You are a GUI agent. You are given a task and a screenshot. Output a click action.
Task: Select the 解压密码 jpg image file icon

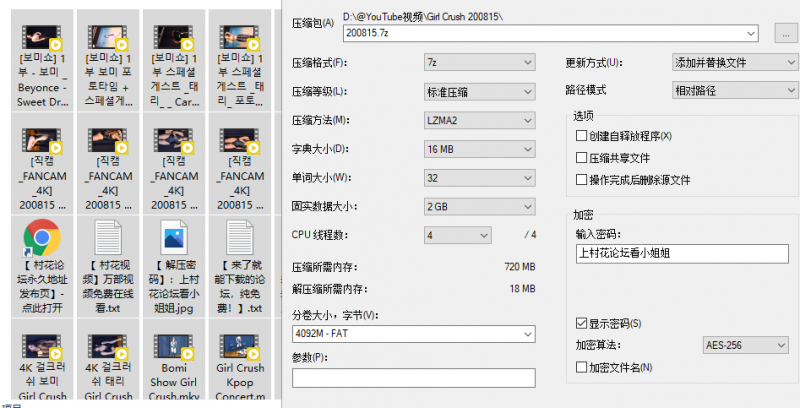click(174, 239)
